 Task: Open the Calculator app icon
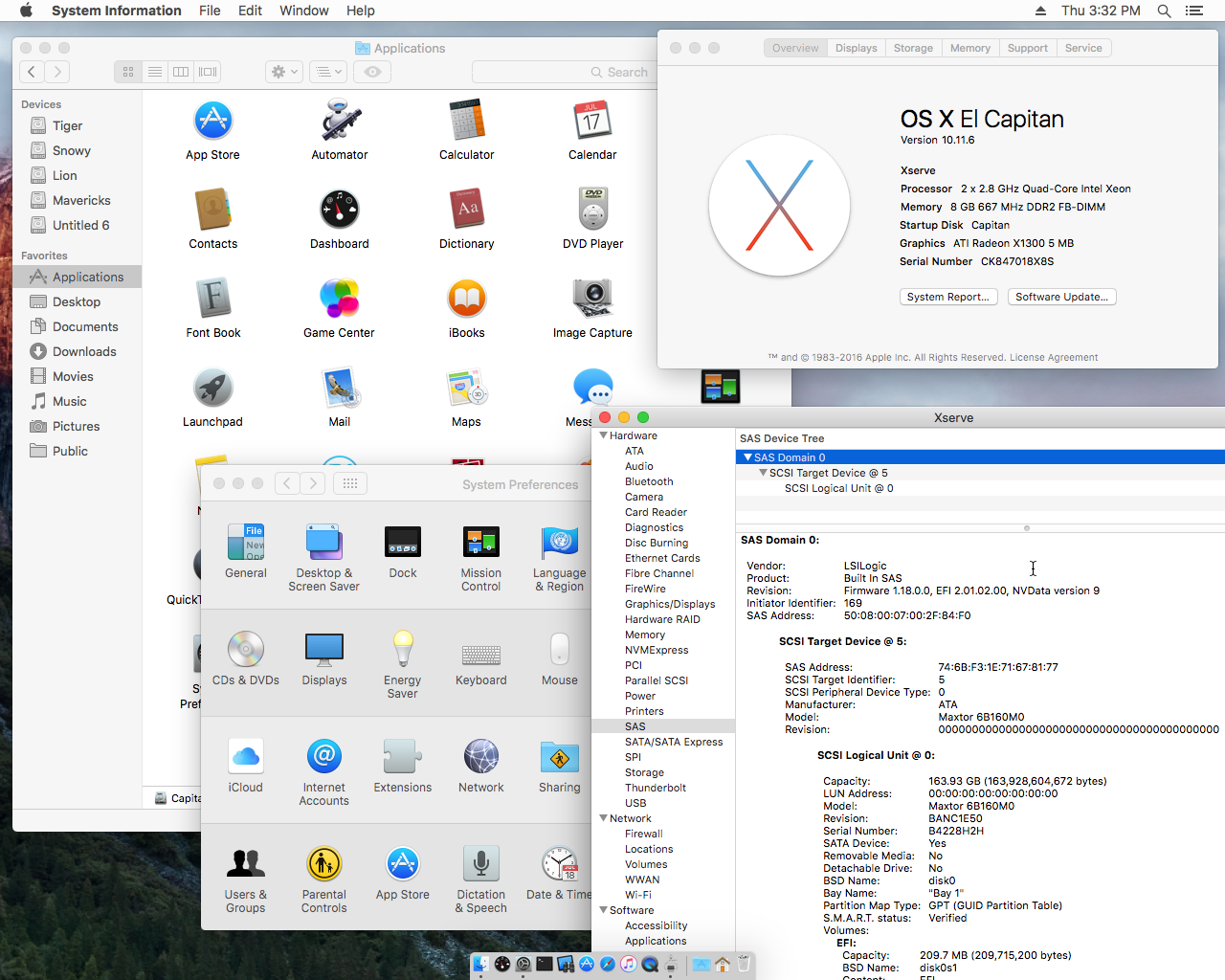(x=467, y=121)
